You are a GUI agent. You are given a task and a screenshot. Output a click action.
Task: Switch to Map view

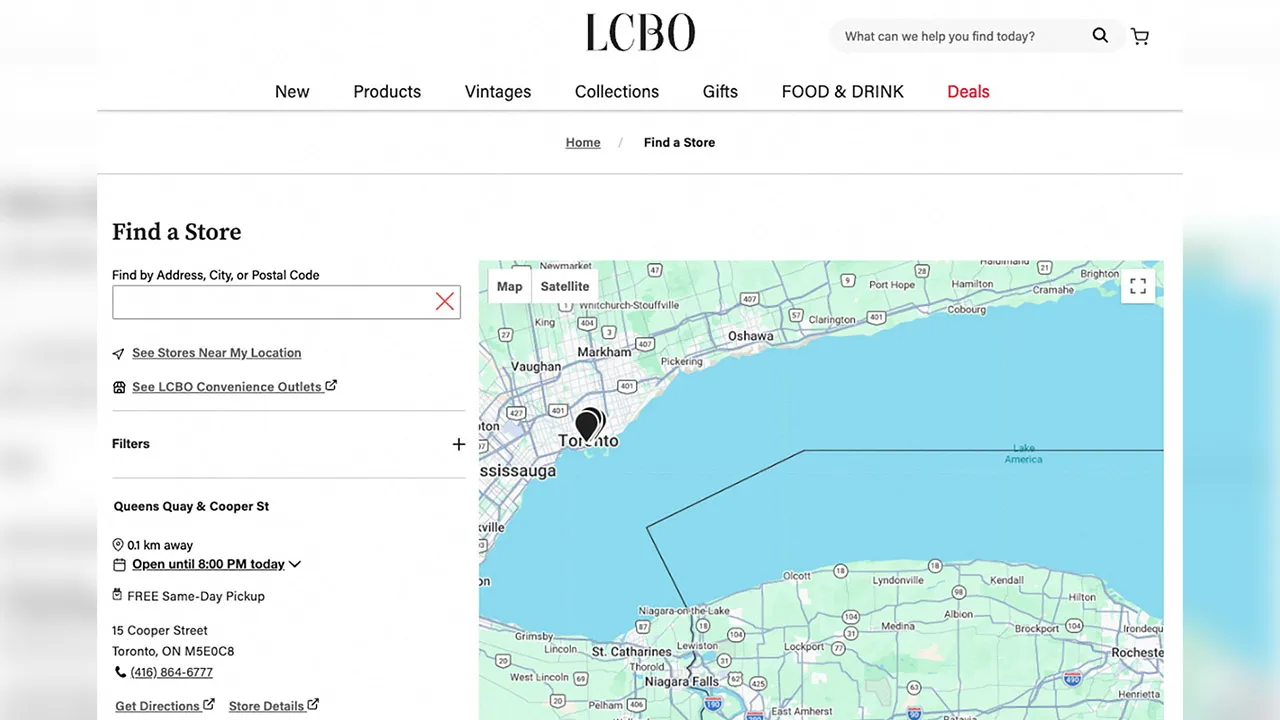[x=510, y=286]
